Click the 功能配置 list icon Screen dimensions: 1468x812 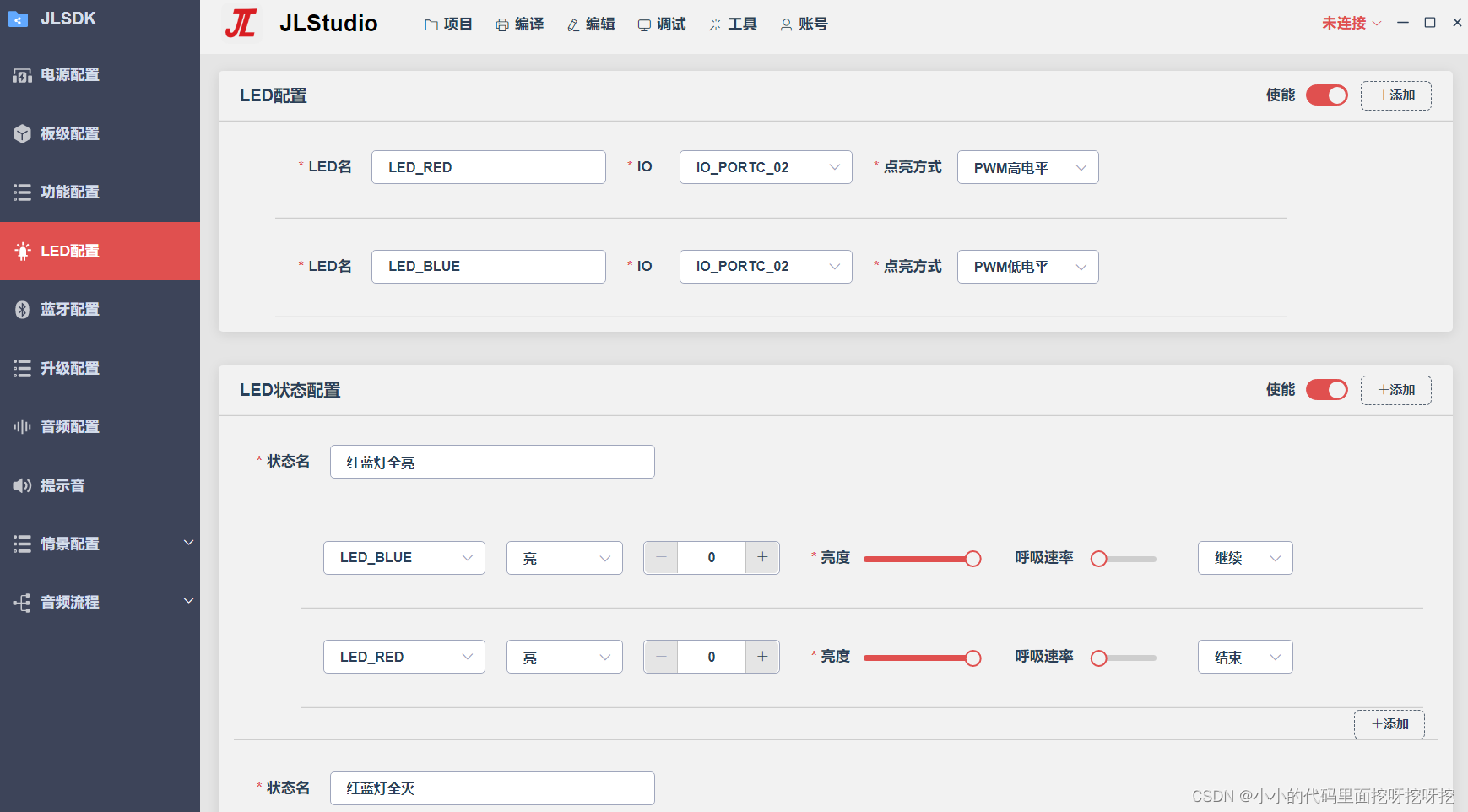pyautogui.click(x=23, y=192)
